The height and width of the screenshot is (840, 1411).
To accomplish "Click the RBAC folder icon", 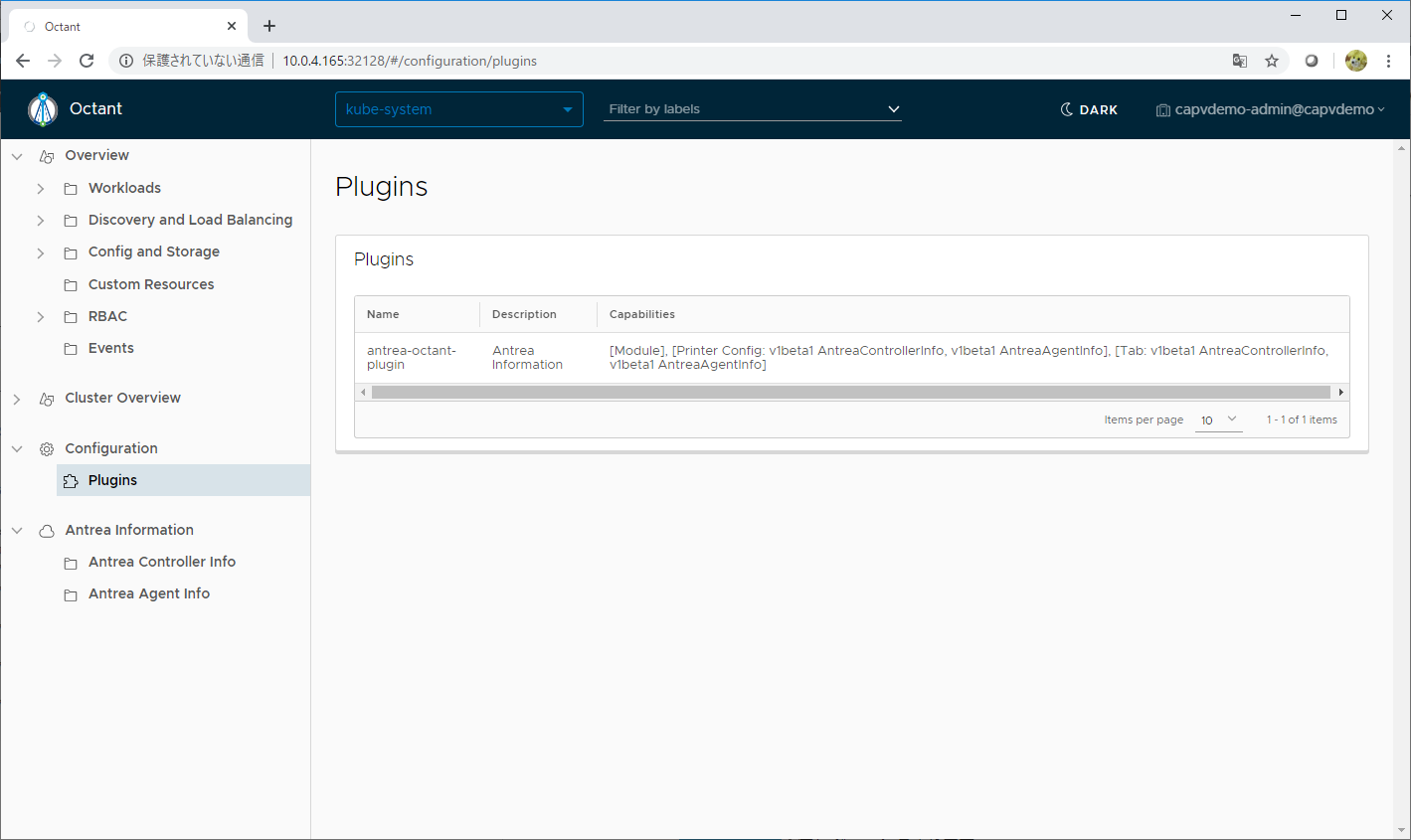I will coord(71,317).
